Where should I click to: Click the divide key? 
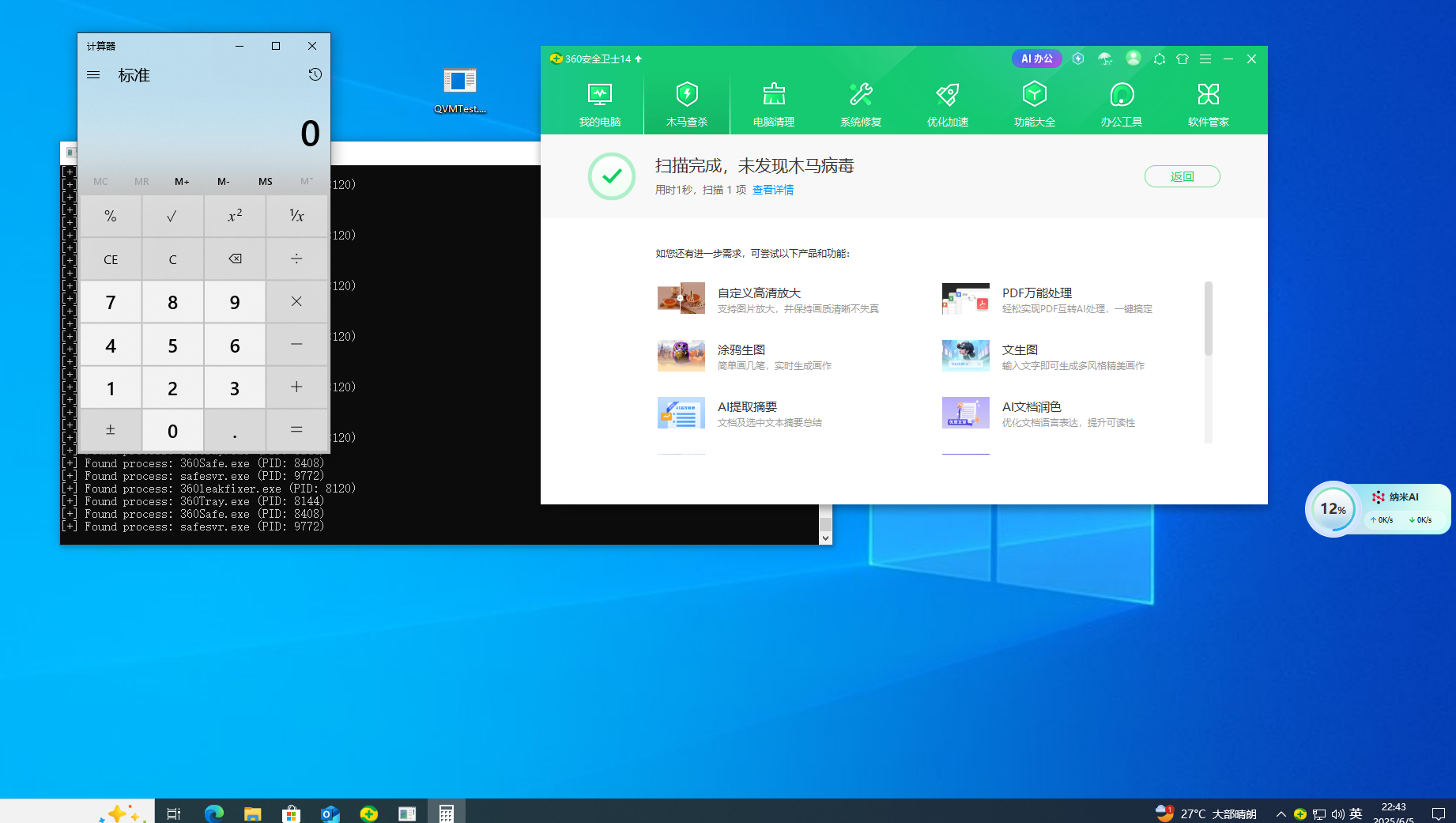296,259
